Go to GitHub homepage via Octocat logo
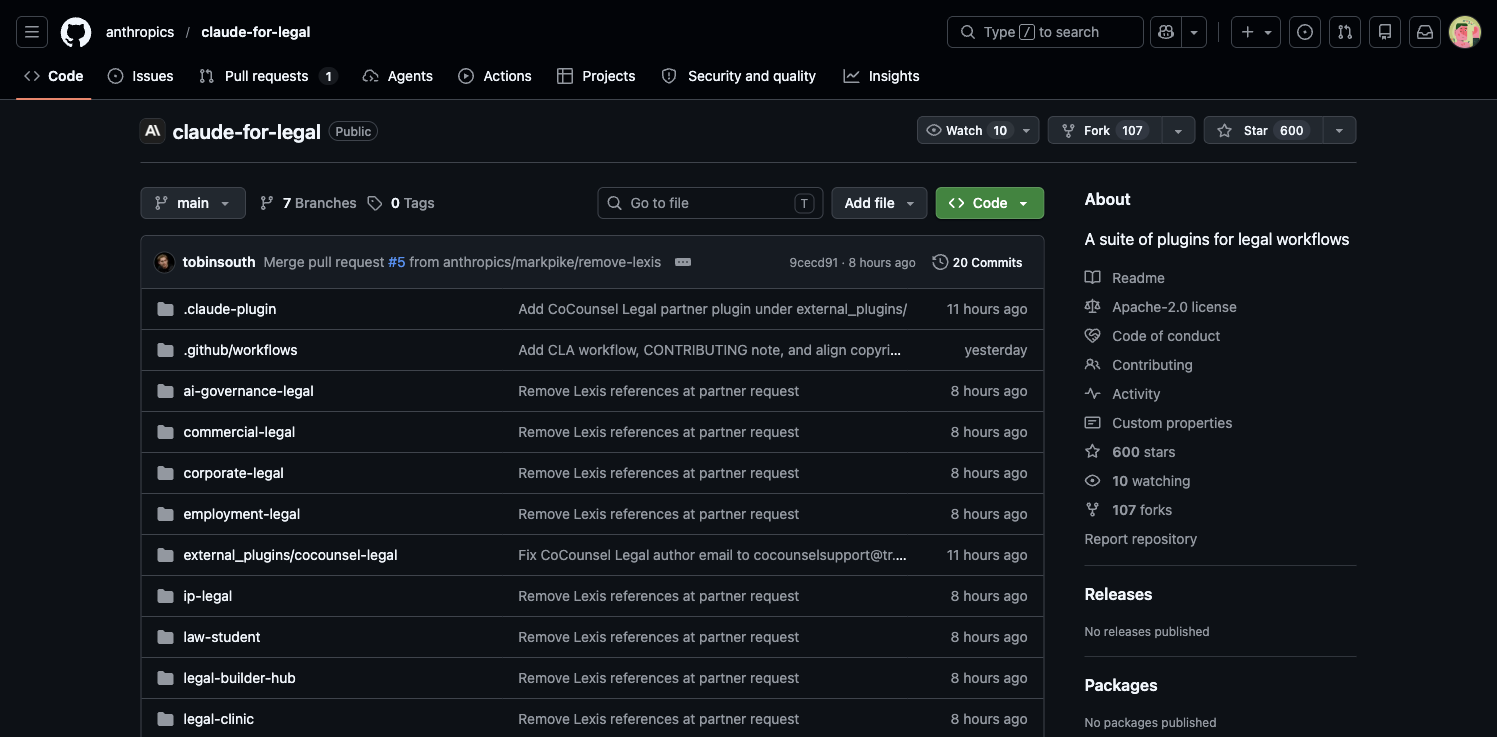Screen dimensions: 1497x737 (76, 32)
